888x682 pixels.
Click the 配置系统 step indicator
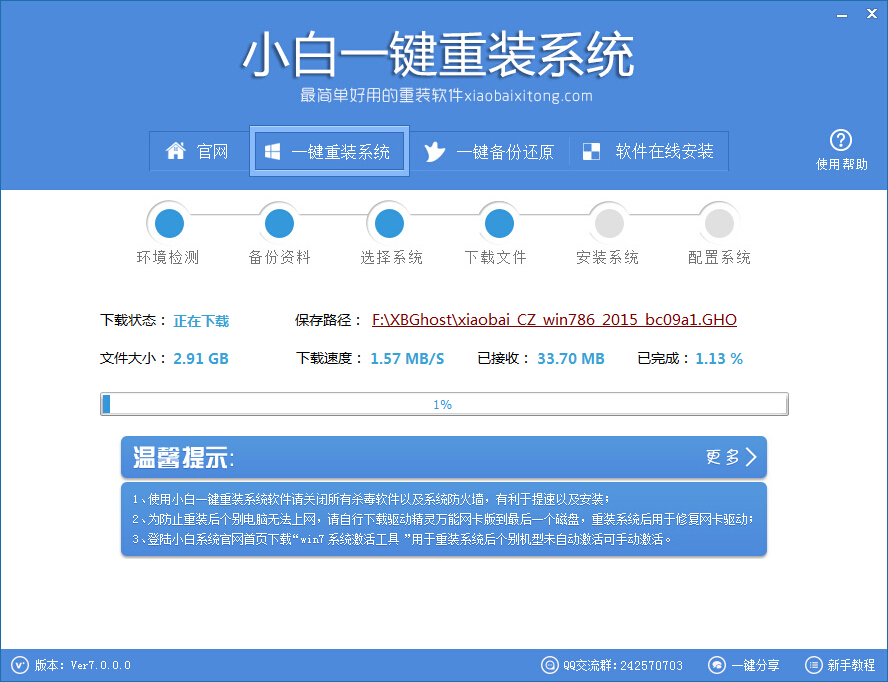coord(718,222)
